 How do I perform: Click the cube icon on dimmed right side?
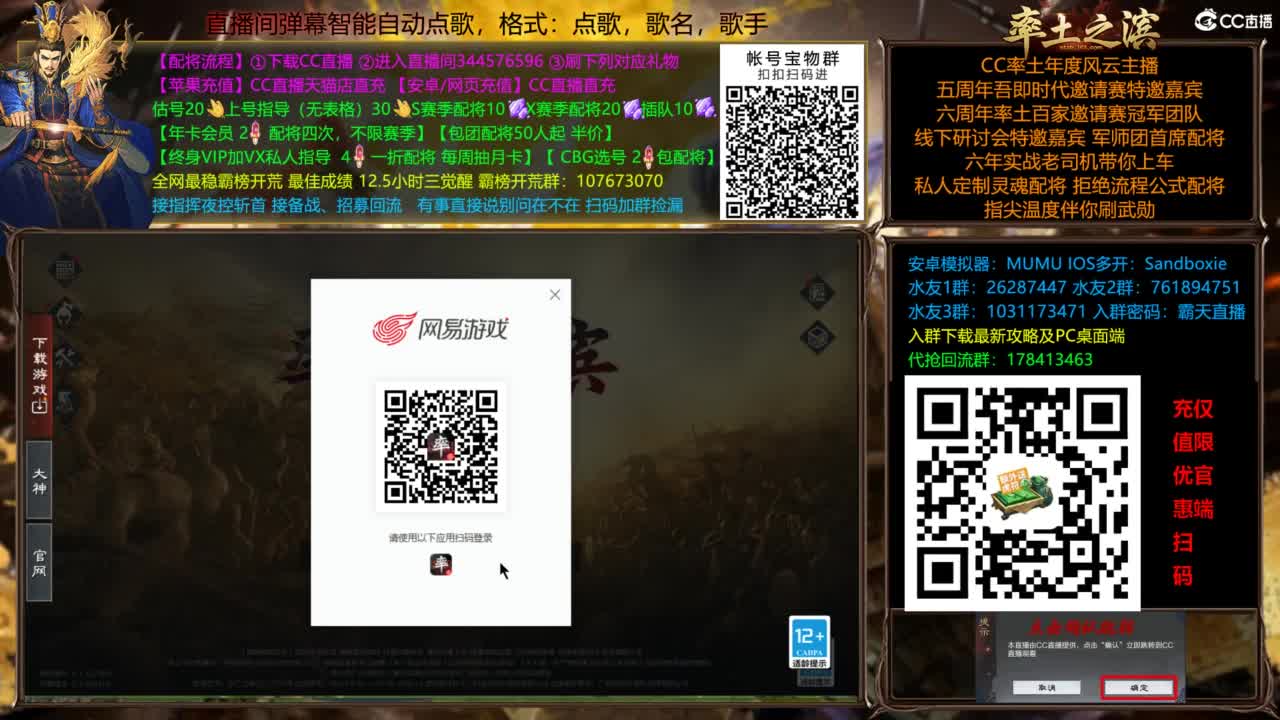point(817,335)
